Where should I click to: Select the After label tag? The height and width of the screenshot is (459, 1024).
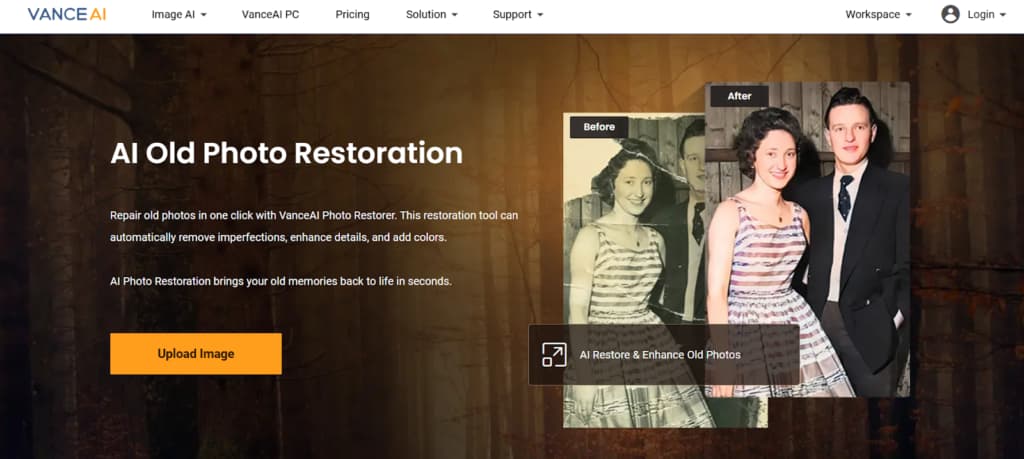[739, 96]
